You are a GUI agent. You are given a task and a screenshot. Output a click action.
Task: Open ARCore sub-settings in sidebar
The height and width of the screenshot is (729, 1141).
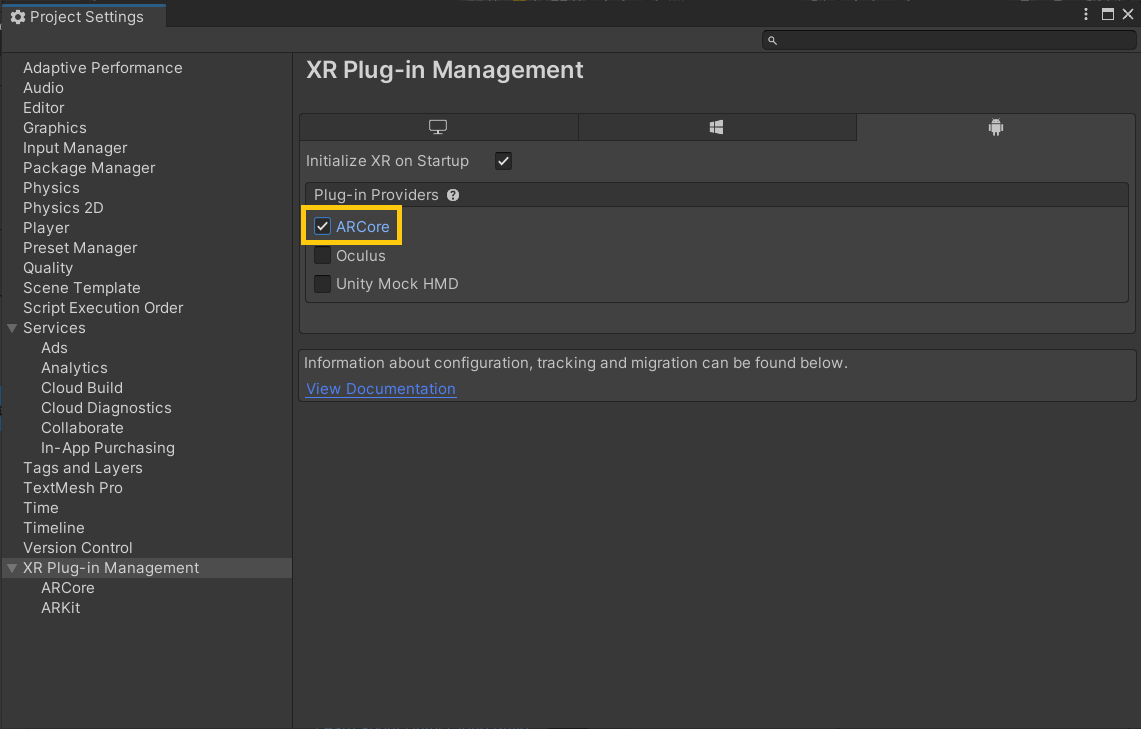pos(68,588)
